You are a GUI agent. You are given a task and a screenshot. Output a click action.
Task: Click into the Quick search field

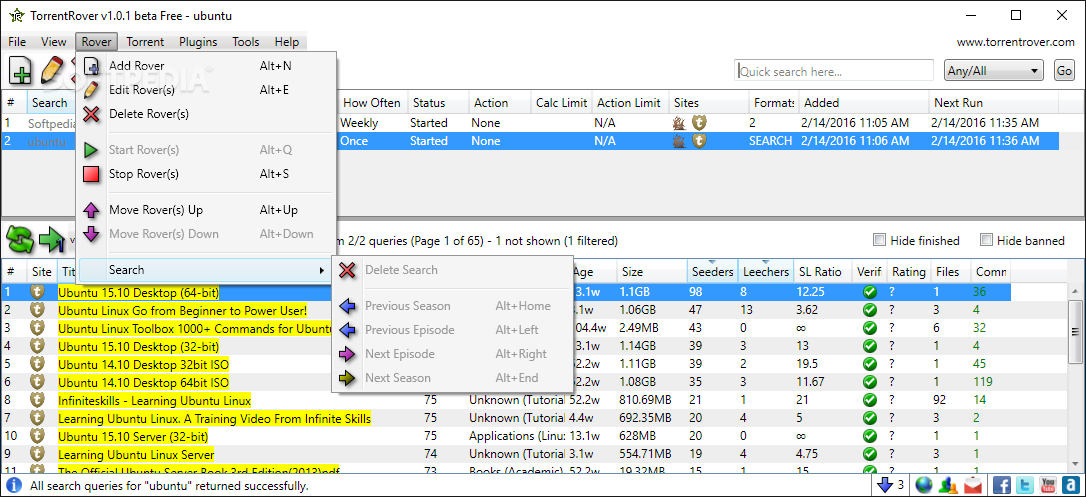click(x=834, y=71)
